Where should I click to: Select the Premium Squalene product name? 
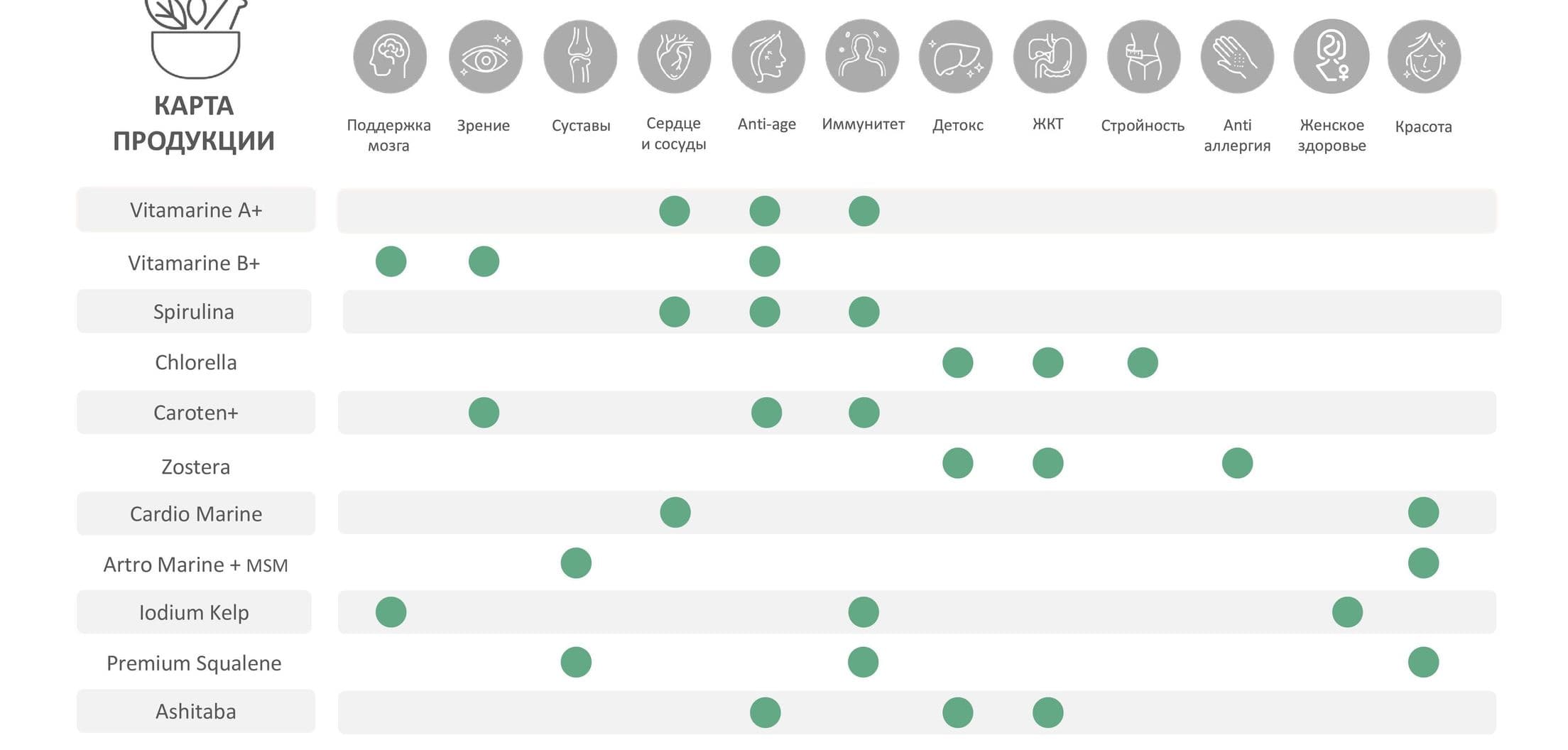click(x=194, y=663)
